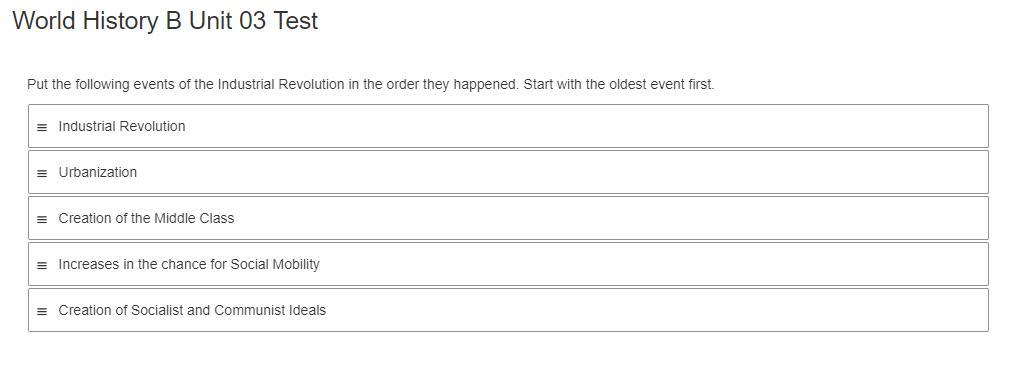Click the 'Urbanization' item text

coord(98,172)
